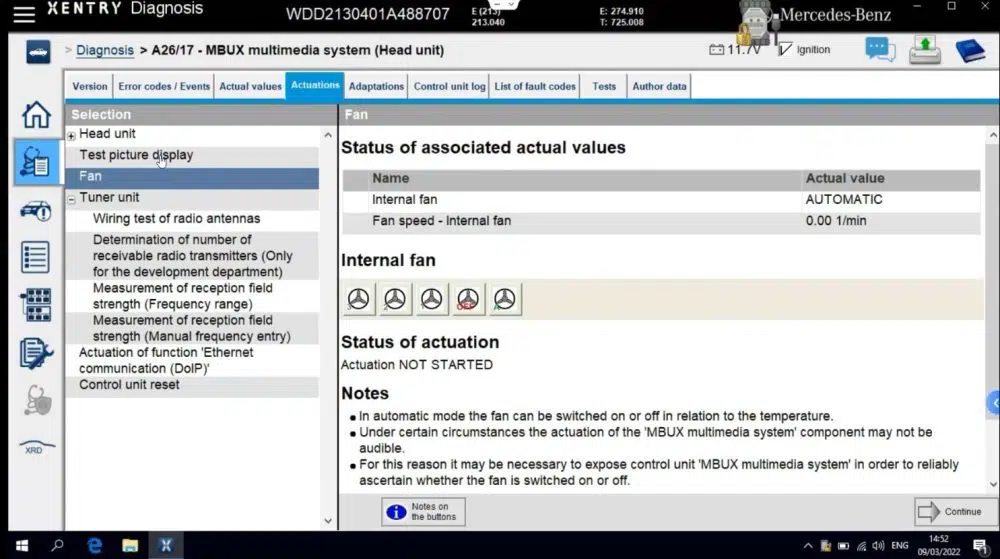Select Control unit reset item
This screenshot has width=1000, height=559.
coord(192,385)
